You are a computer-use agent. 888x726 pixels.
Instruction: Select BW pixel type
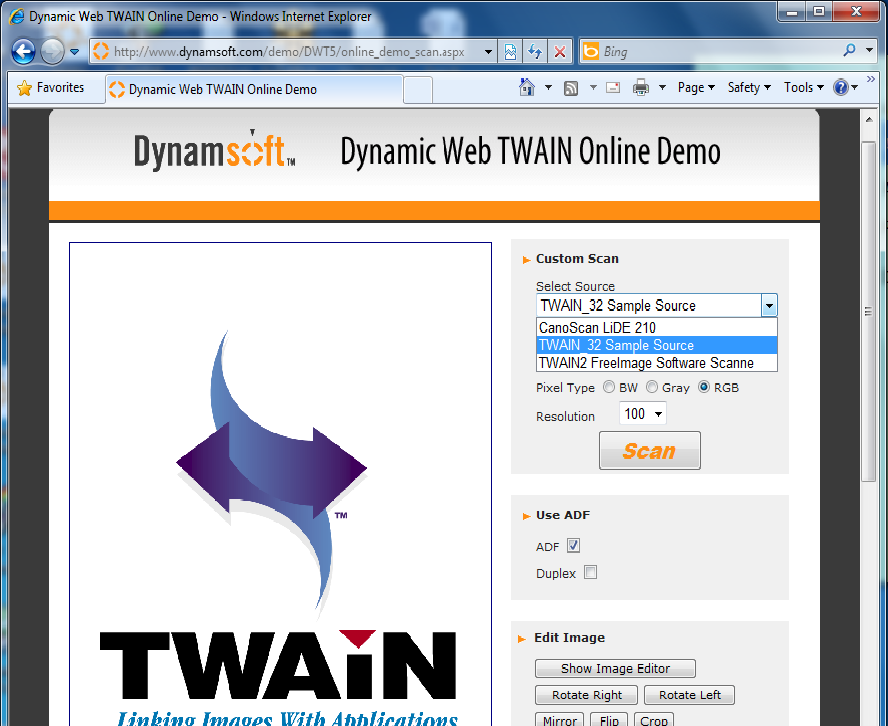point(609,387)
